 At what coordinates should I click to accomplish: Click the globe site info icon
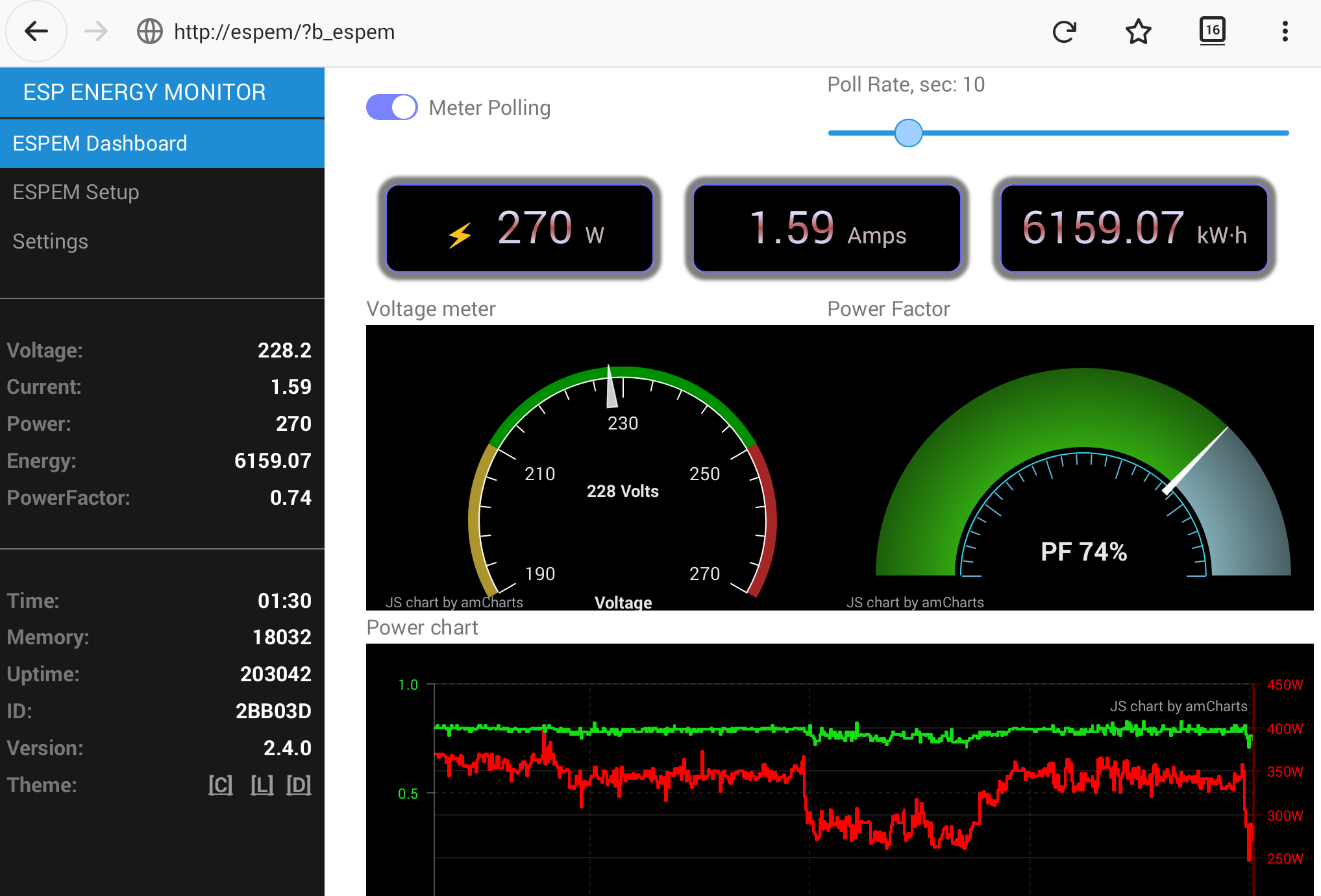coord(150,31)
